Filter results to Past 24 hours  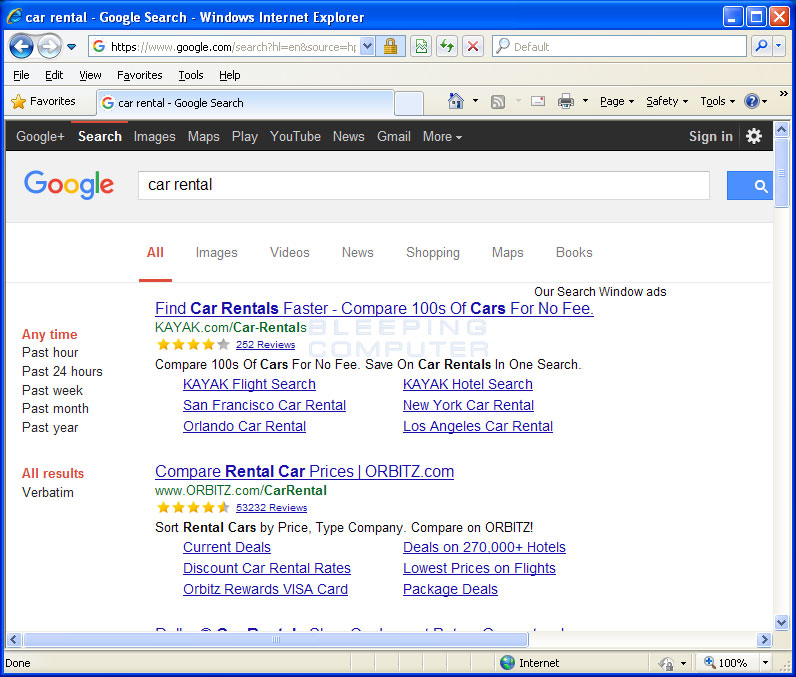[x=62, y=371]
